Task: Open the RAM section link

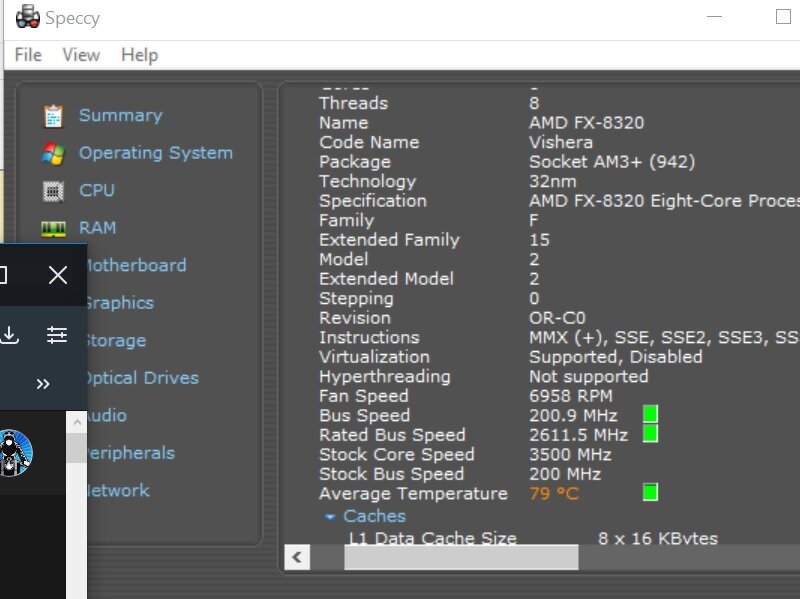Action: tap(97, 228)
